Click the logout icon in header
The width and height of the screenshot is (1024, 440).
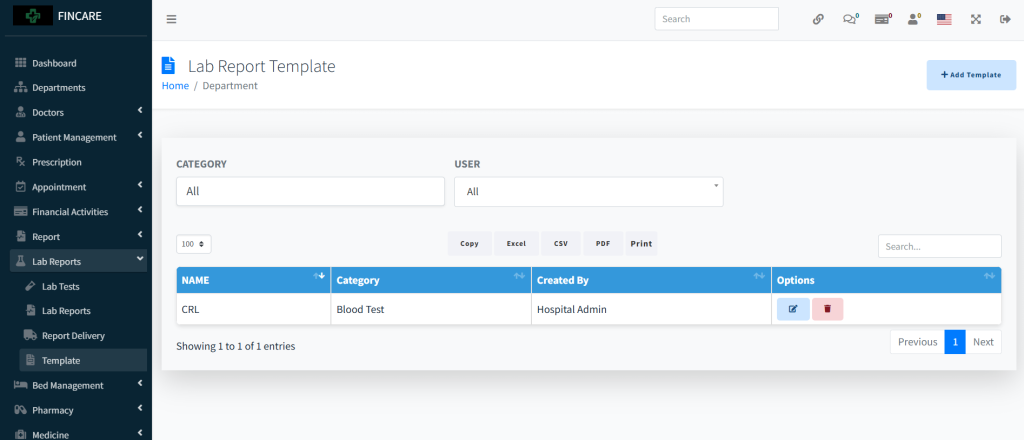1005,19
